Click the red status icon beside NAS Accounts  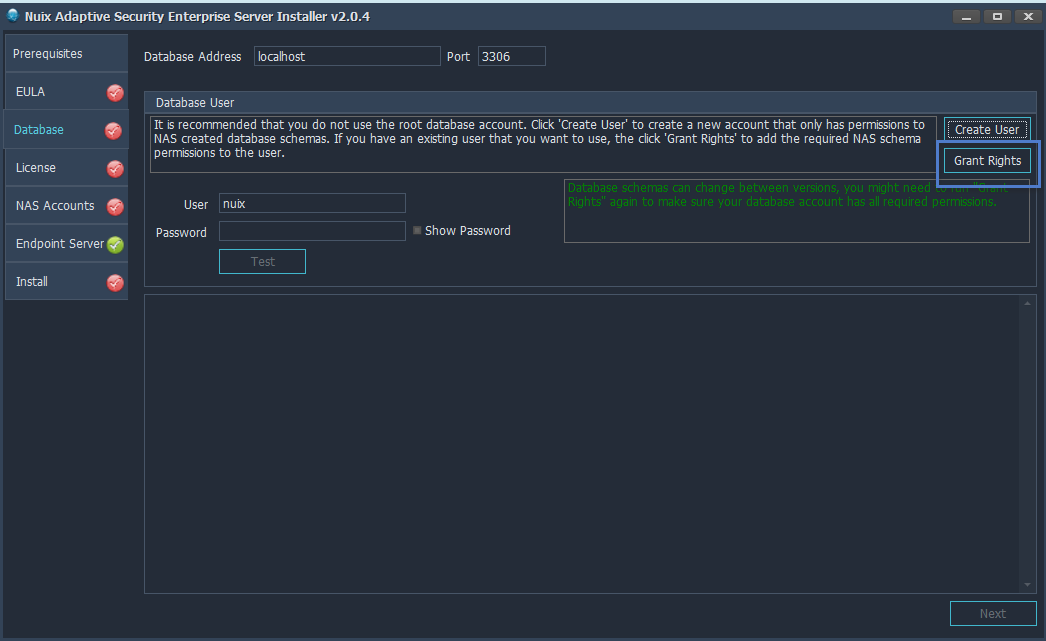click(x=115, y=207)
